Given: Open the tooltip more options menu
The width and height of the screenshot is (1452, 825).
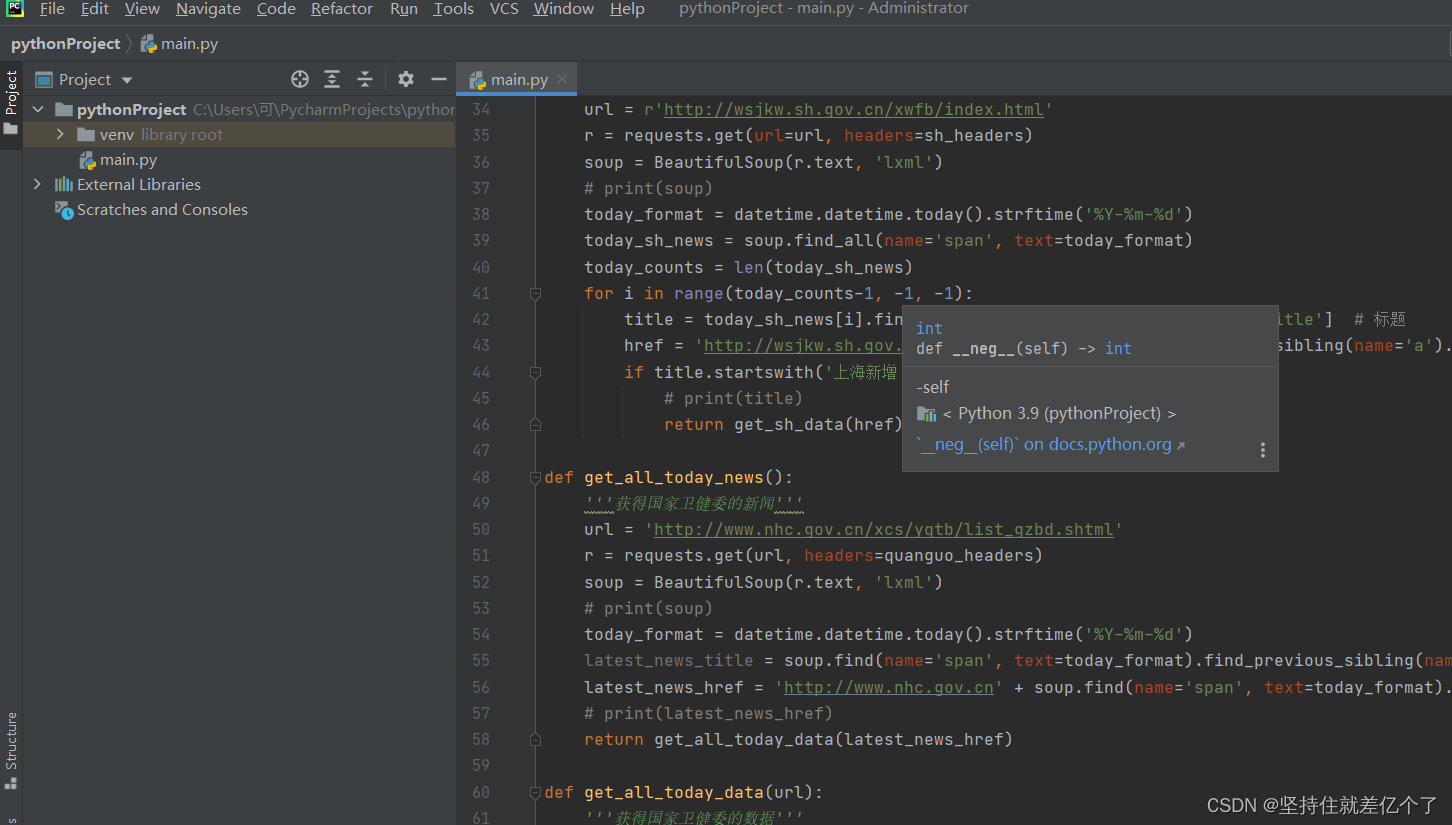Looking at the screenshot, I should pos(1263,450).
